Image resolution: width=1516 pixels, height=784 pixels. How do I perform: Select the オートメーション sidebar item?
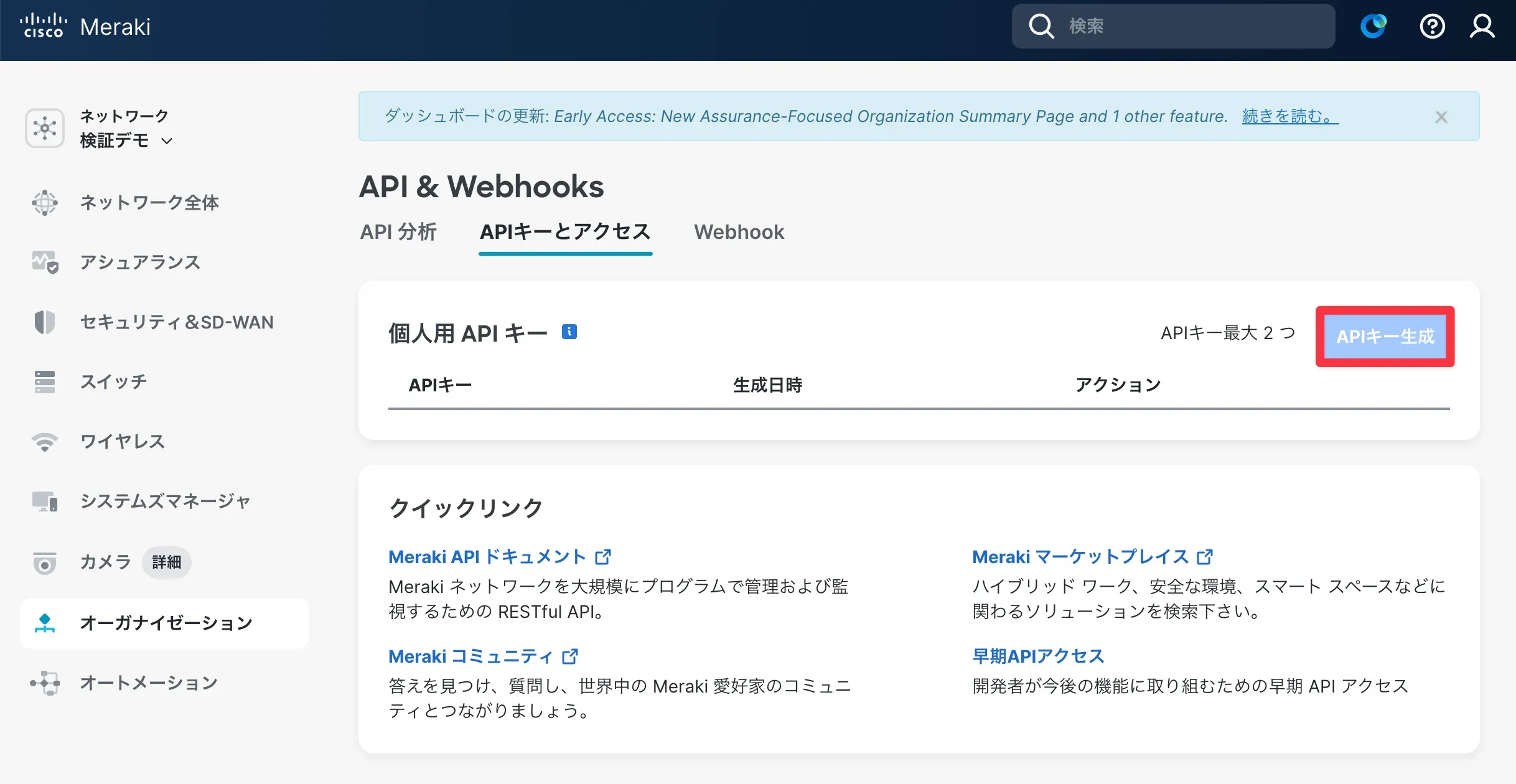click(x=148, y=683)
